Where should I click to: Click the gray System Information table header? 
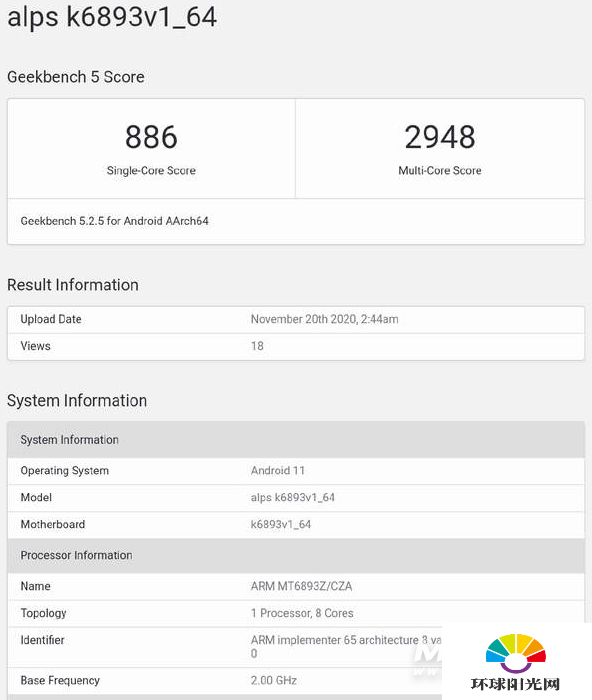click(296, 440)
